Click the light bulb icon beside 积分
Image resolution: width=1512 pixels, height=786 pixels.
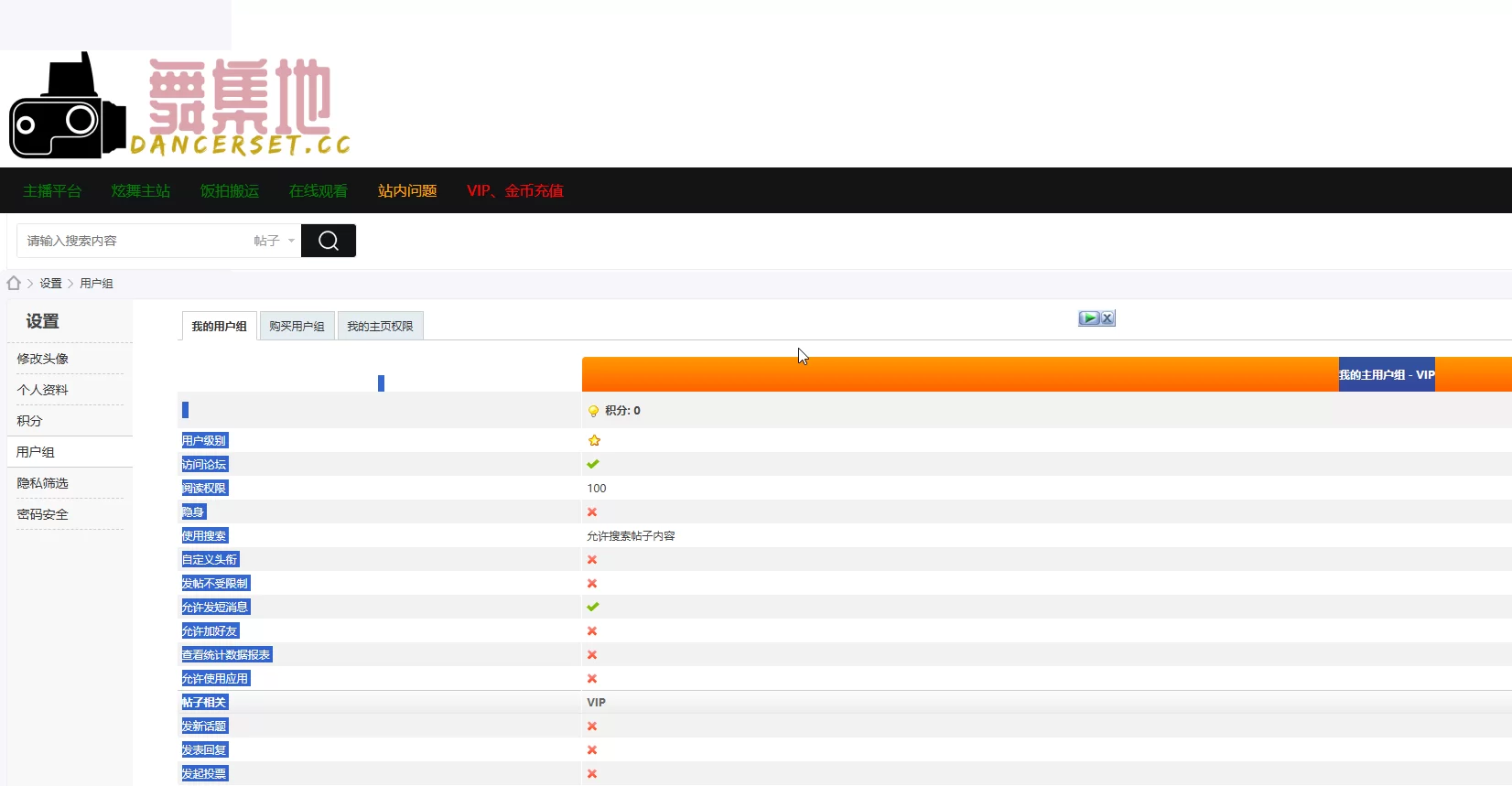[x=593, y=411]
